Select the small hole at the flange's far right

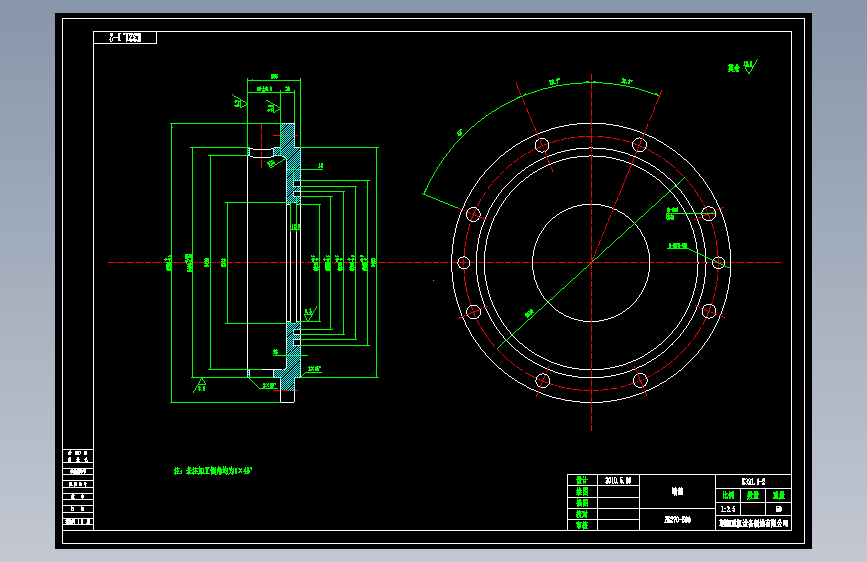[718, 263]
